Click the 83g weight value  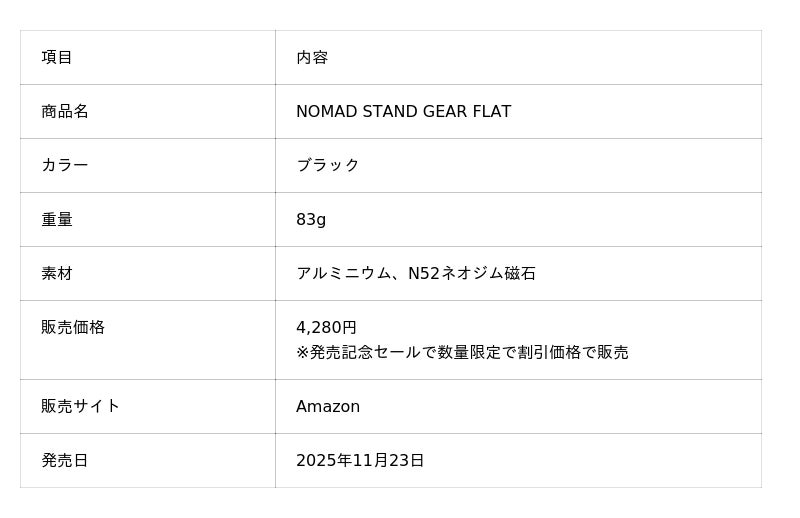click(x=311, y=219)
